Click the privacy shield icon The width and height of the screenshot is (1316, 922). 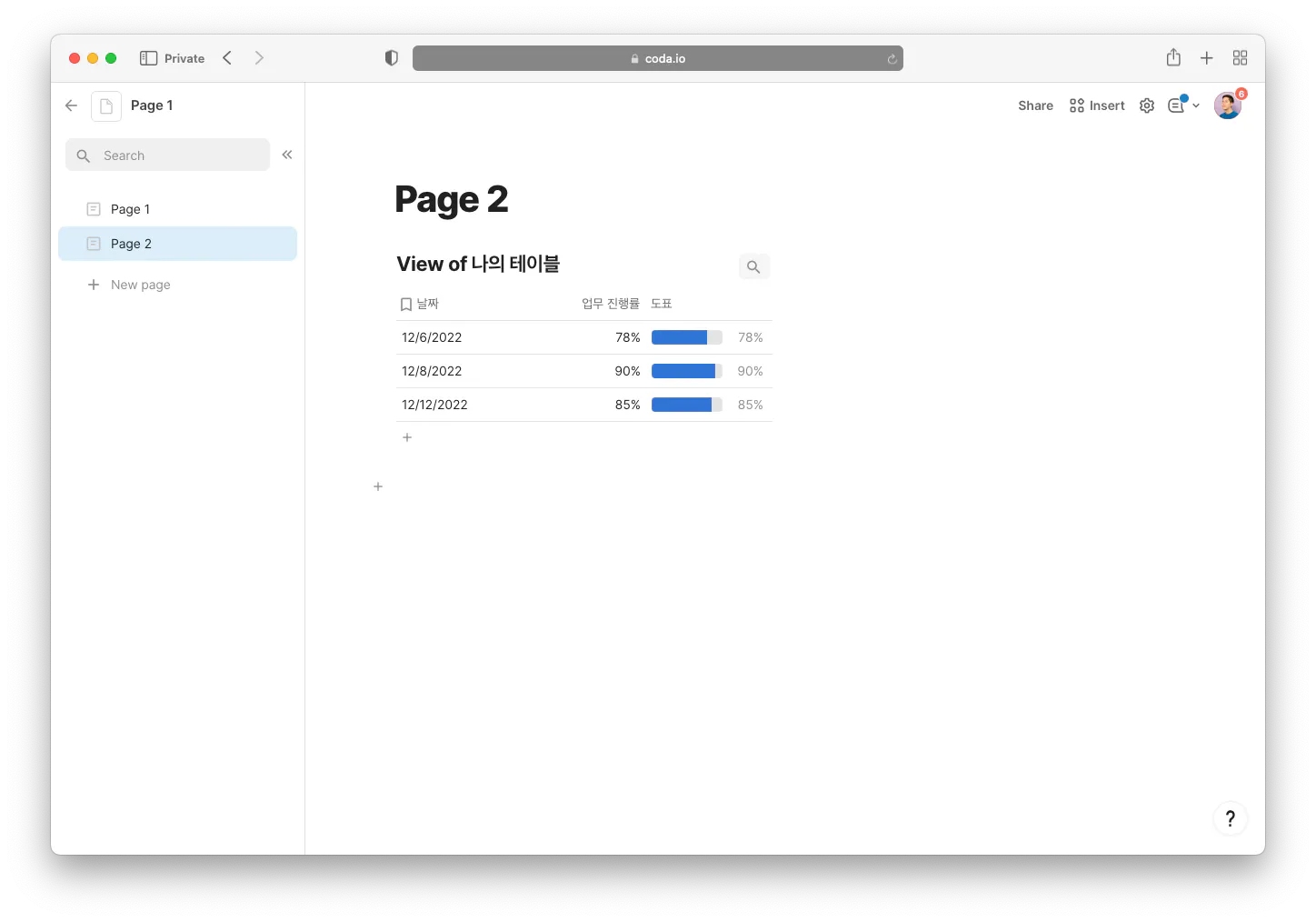coord(392,58)
